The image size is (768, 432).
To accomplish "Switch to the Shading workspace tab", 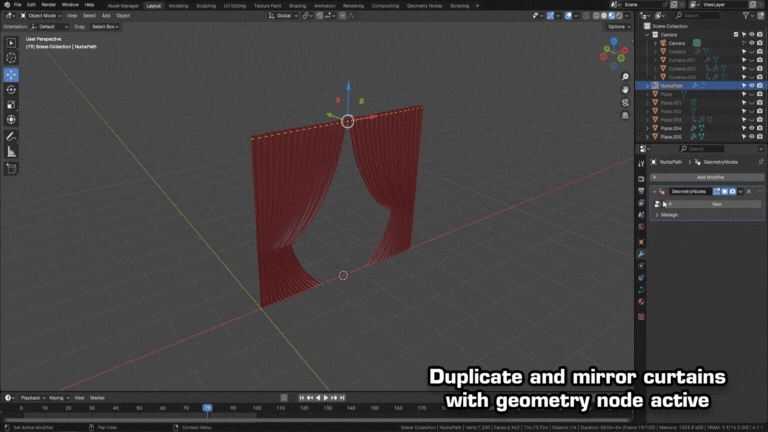I will pyautogui.click(x=297, y=6).
